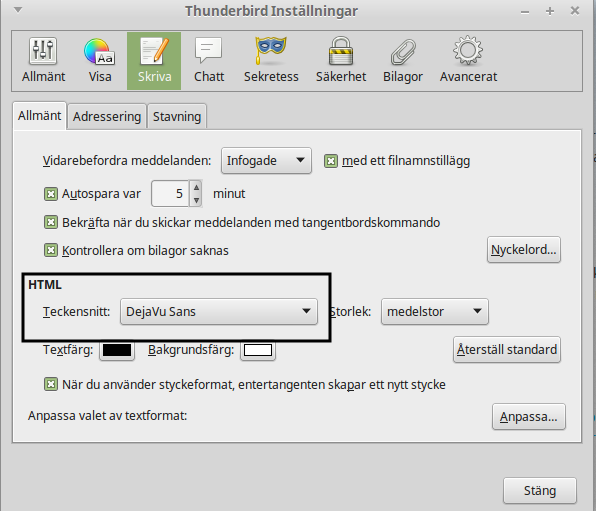Toggle med ett filnamnstillägg checkbox
This screenshot has height=511, width=596.
point(331,161)
